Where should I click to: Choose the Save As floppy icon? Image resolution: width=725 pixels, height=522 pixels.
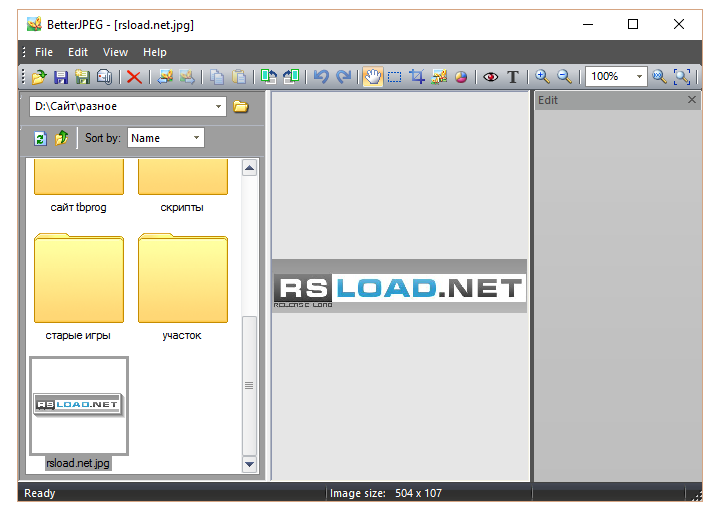(83, 76)
